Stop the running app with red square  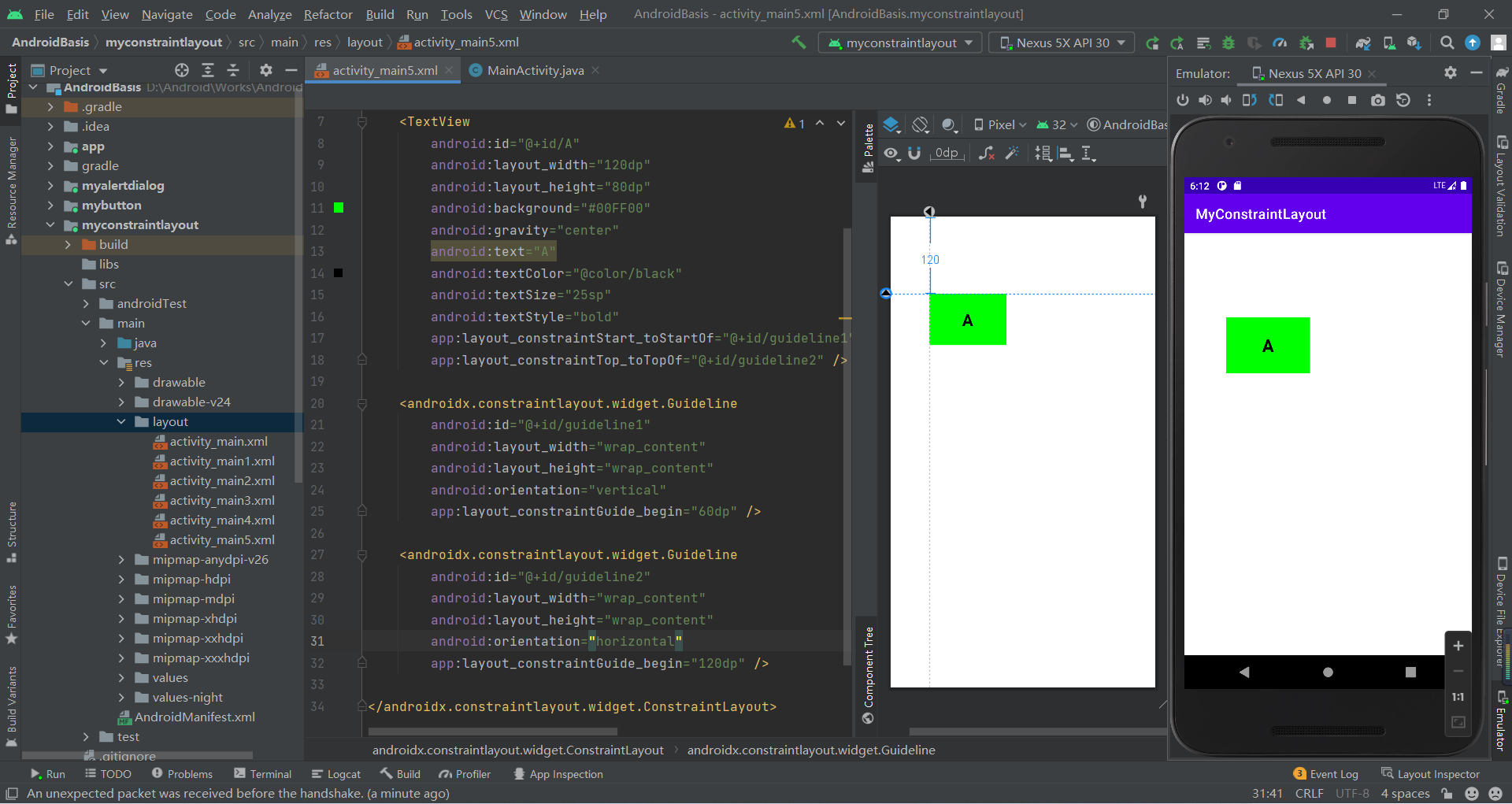click(x=1331, y=43)
